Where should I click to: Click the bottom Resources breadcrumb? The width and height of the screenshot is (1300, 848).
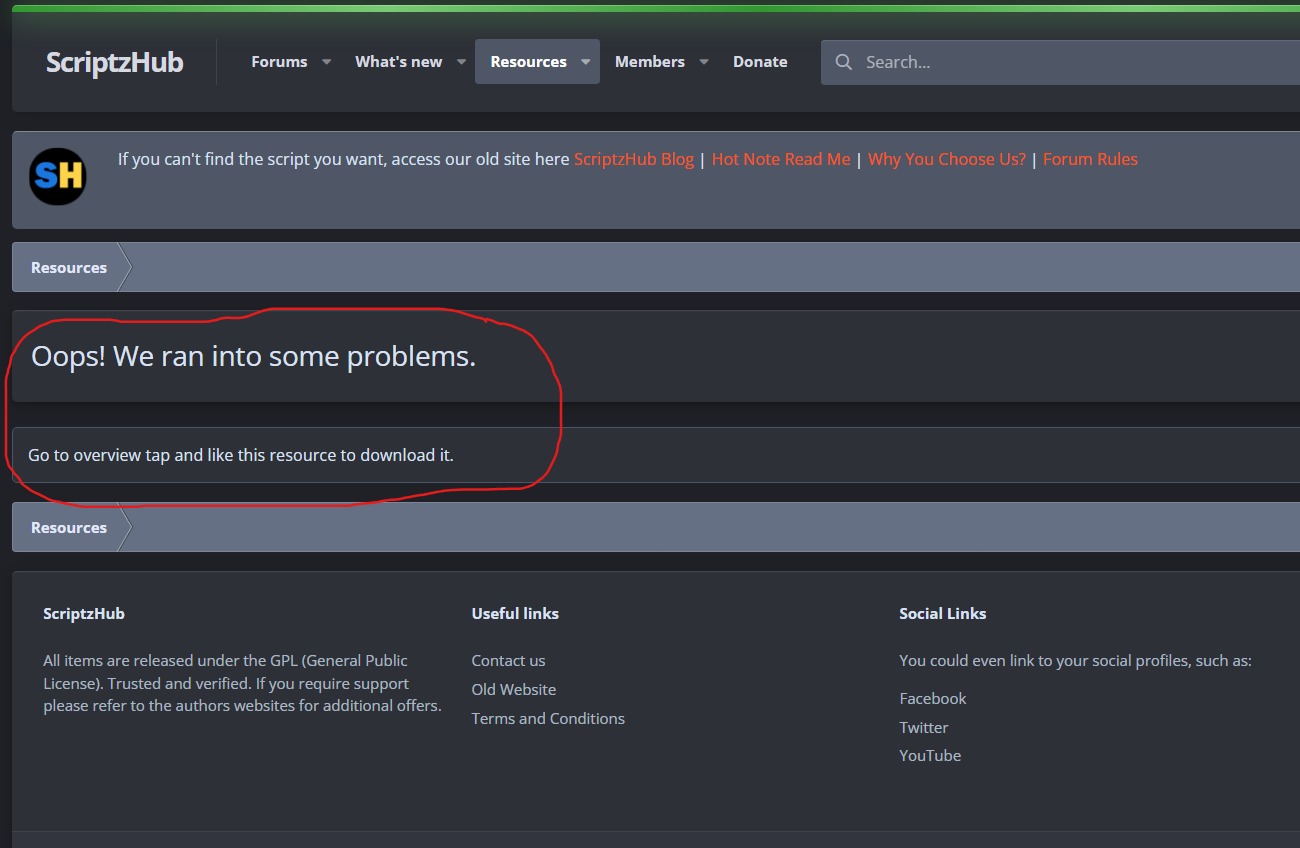tap(69, 528)
